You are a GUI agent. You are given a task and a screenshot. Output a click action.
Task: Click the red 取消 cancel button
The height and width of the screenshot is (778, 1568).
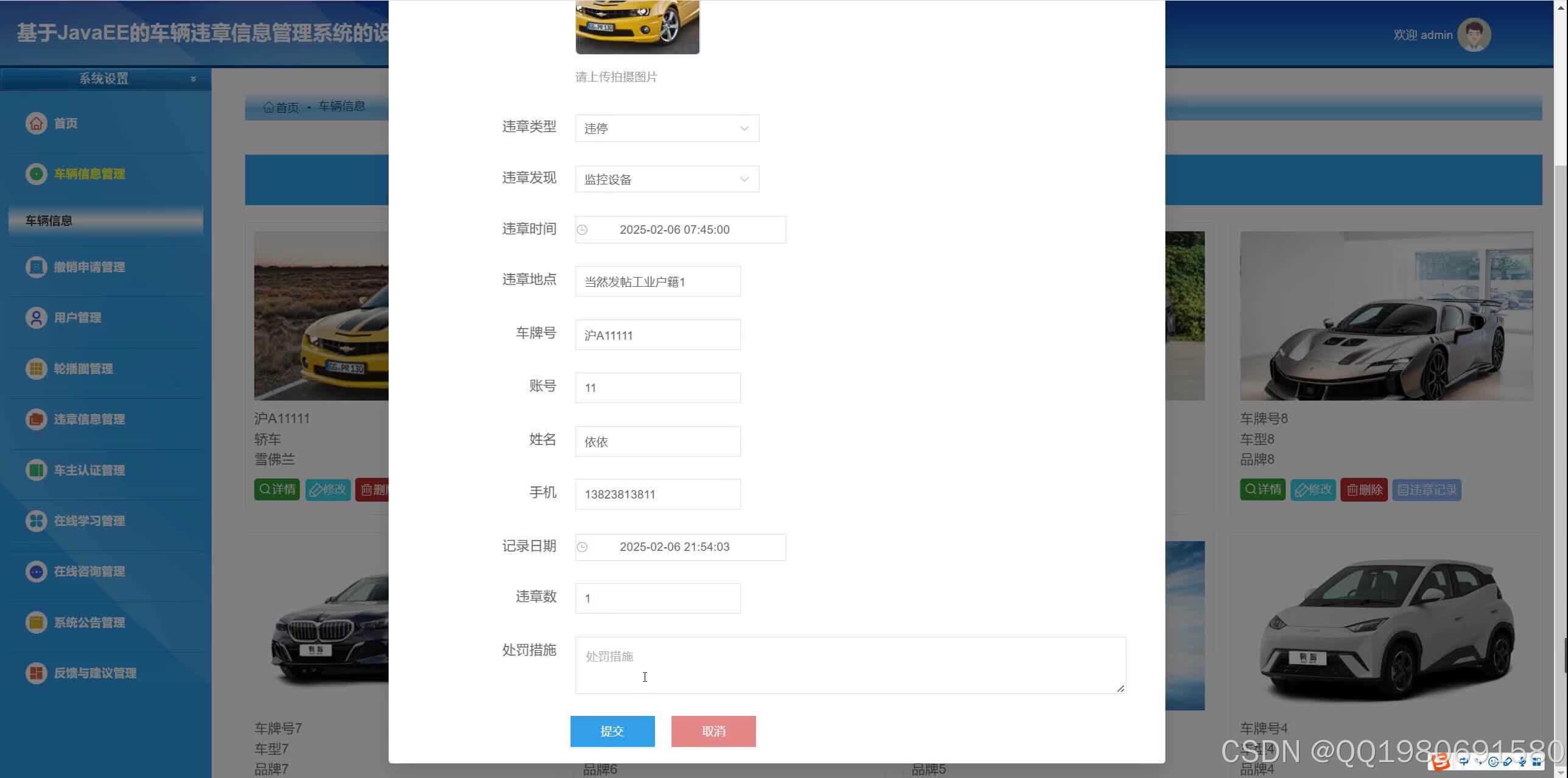713,731
